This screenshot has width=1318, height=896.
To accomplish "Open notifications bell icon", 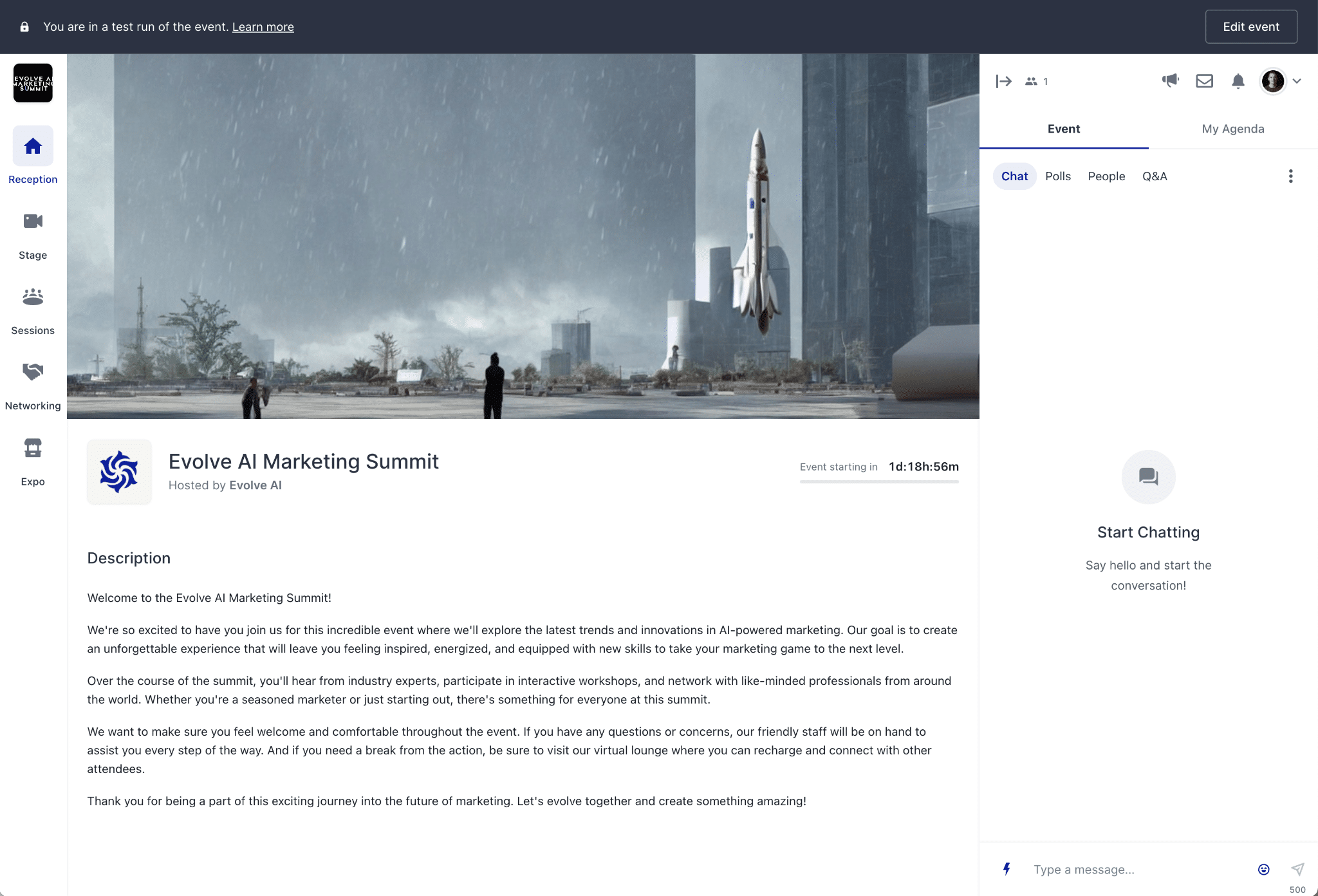I will (x=1238, y=81).
